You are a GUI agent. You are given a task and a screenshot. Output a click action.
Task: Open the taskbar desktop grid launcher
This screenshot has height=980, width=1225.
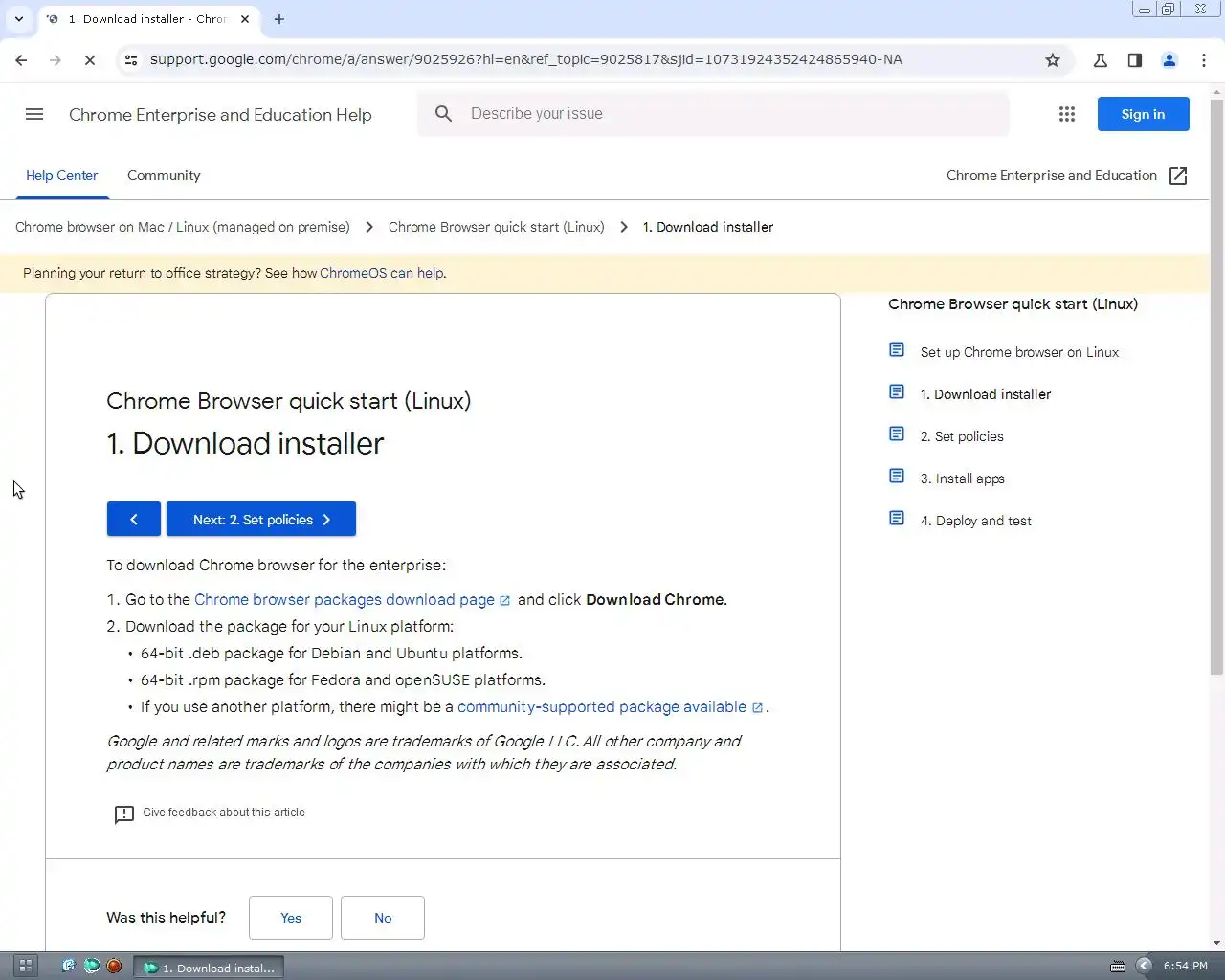click(x=26, y=966)
